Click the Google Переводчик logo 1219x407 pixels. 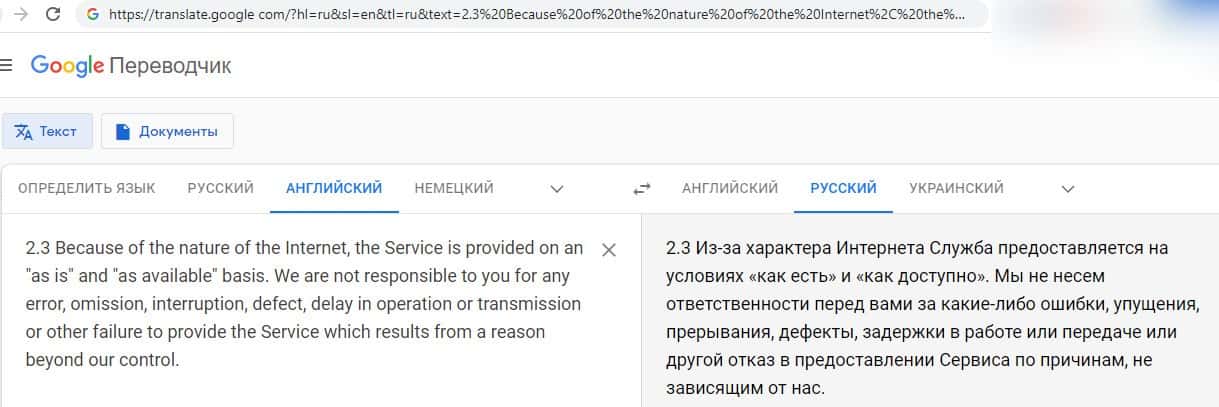click(131, 66)
